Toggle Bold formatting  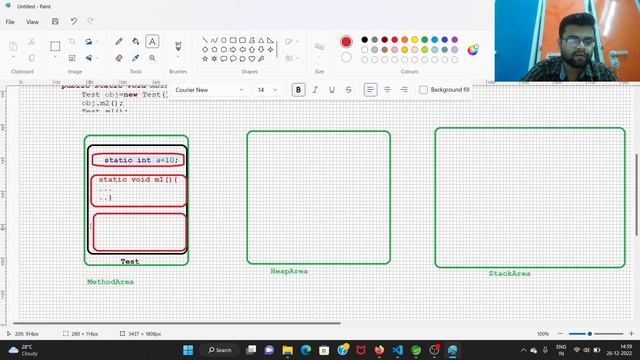coord(298,90)
